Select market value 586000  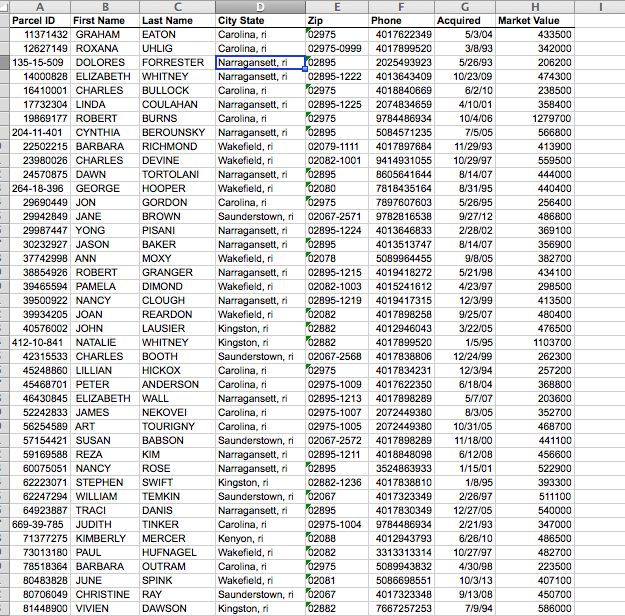[535, 608]
